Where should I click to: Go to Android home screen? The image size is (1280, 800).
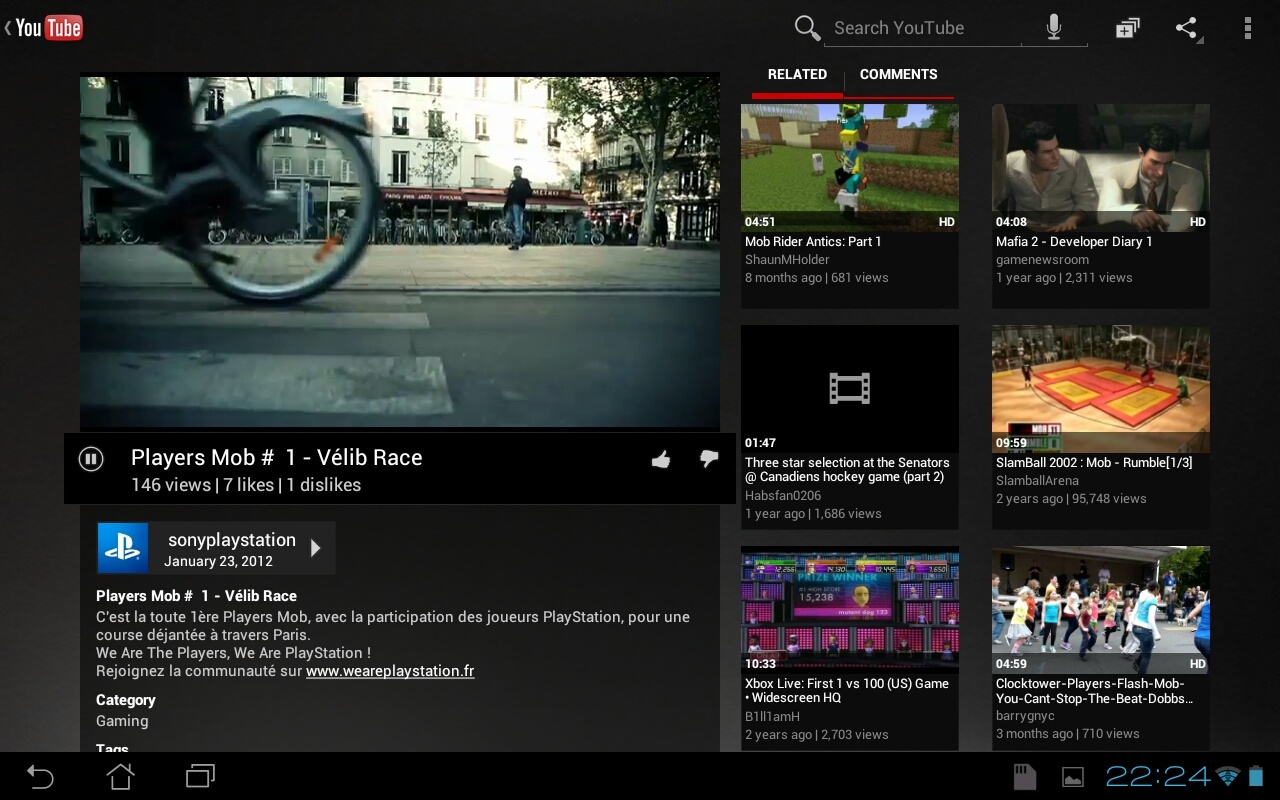tap(121, 776)
